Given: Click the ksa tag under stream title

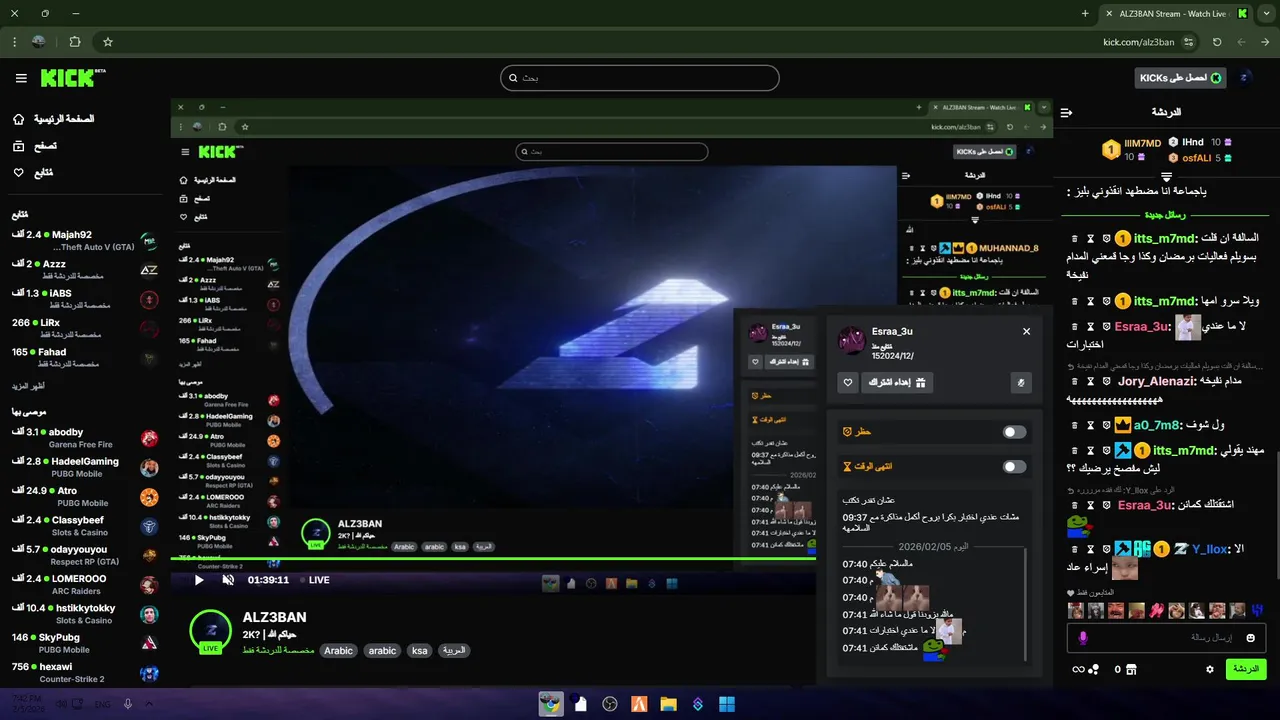Looking at the screenshot, I should tap(419, 650).
